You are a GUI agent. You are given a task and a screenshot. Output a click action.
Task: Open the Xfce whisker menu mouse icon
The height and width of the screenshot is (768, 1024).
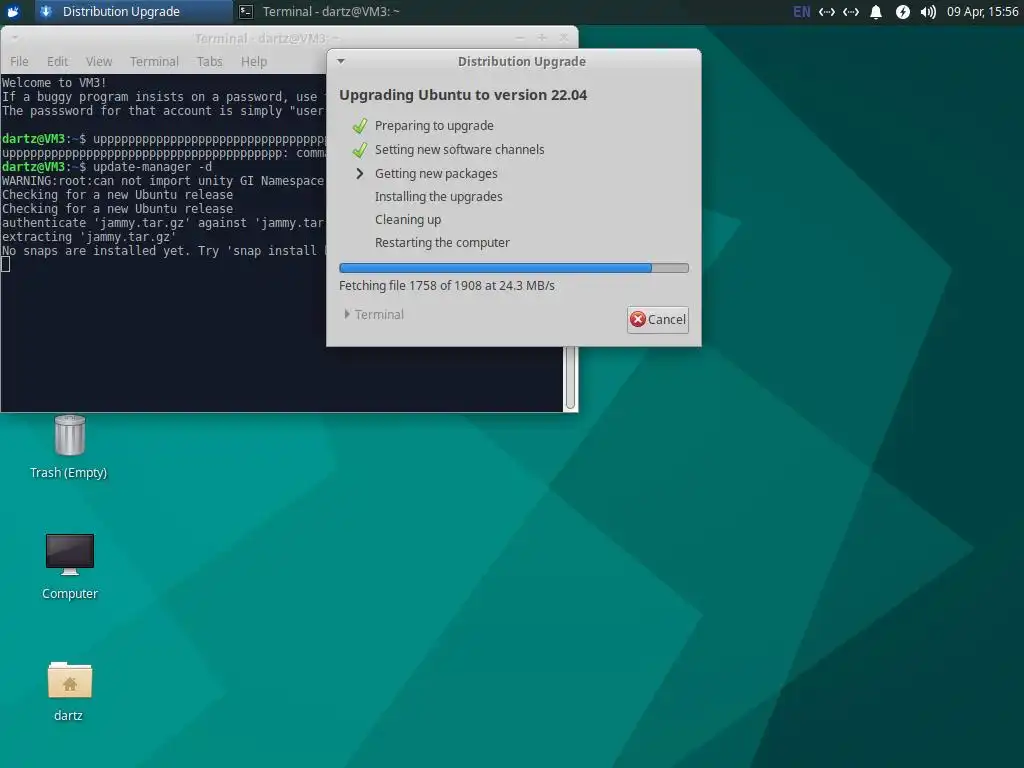coord(12,11)
